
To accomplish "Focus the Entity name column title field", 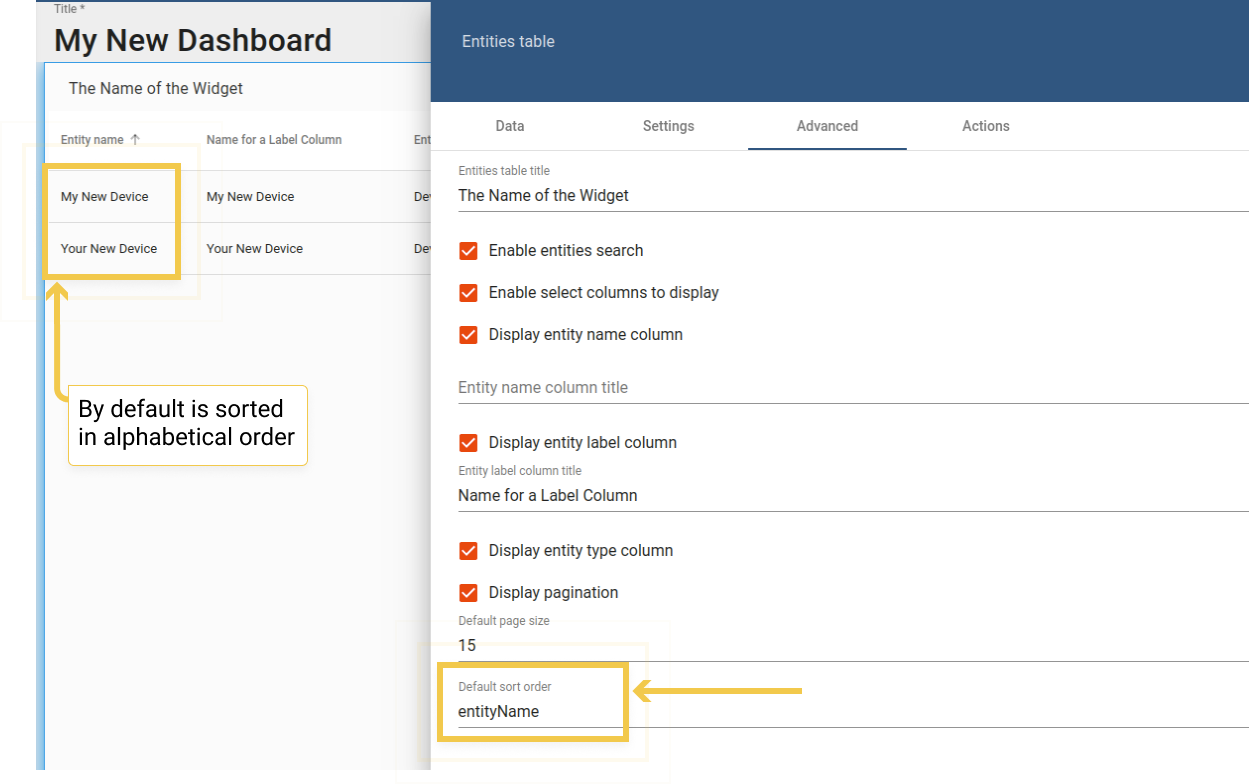I will (x=853, y=388).
